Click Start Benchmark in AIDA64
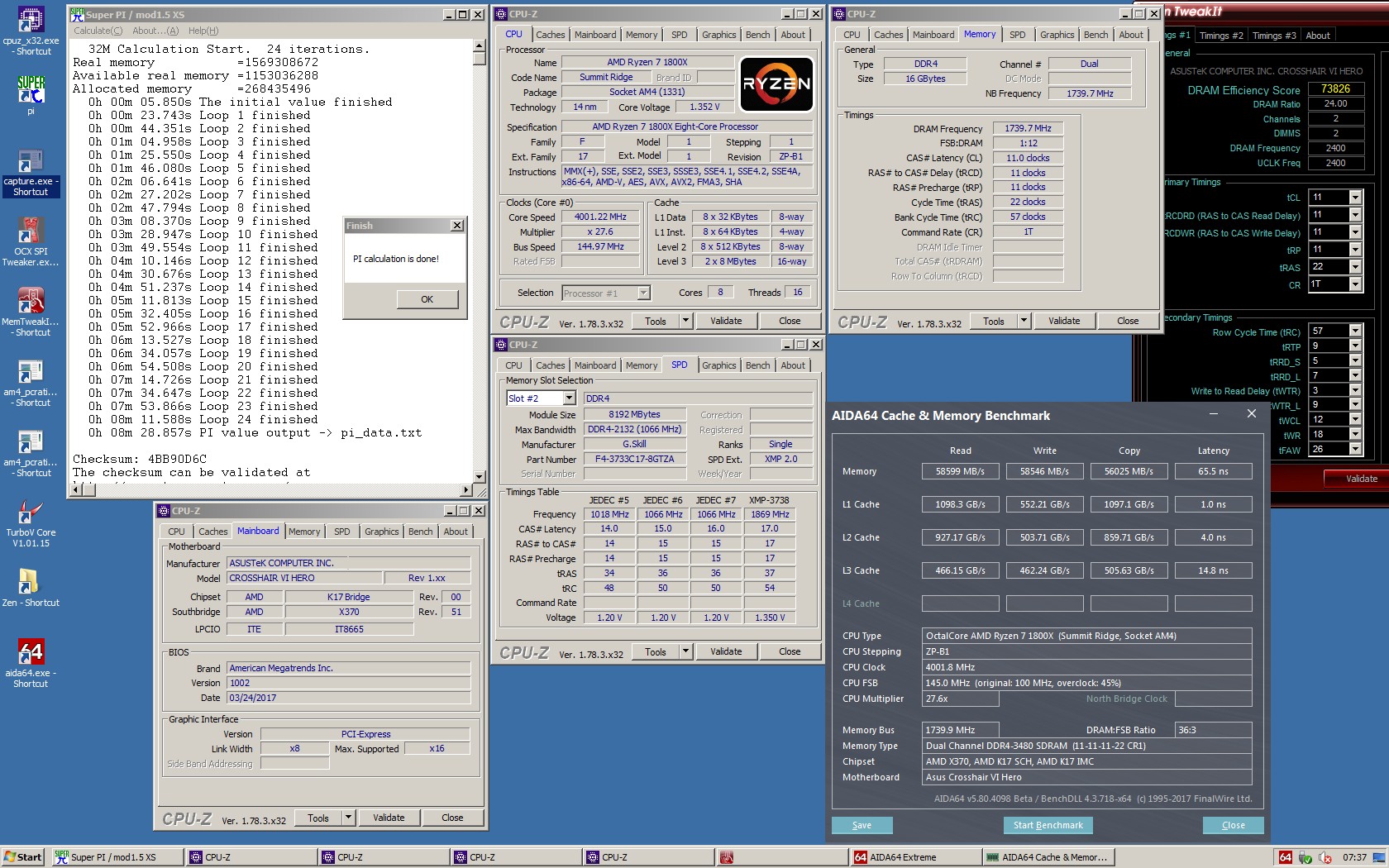The width and height of the screenshot is (1389, 868). pos(1048,825)
